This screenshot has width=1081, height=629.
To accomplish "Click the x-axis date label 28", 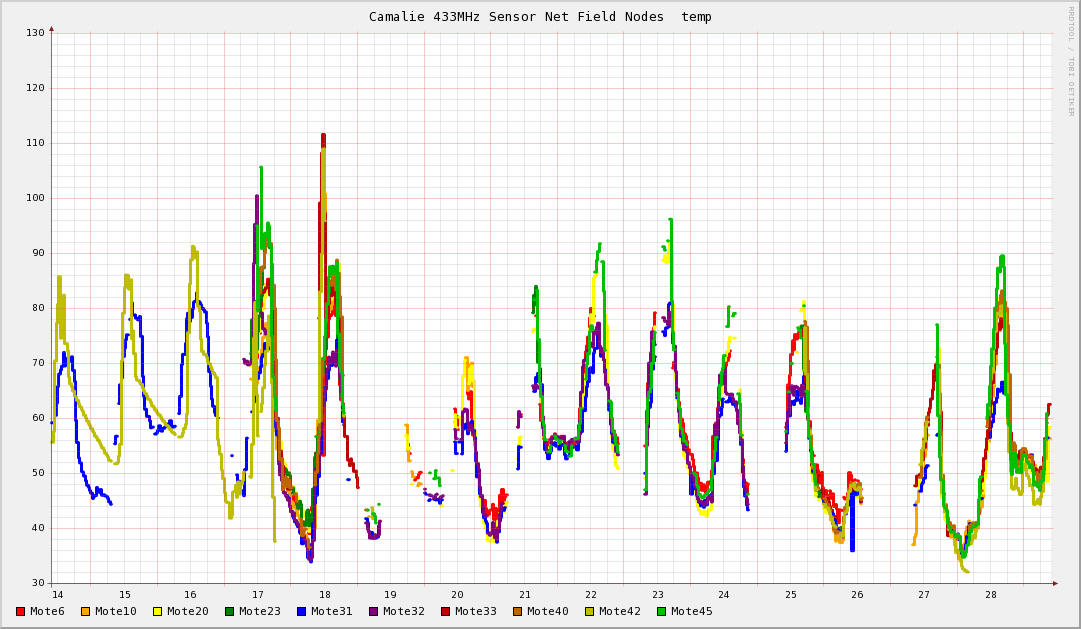I will (991, 594).
